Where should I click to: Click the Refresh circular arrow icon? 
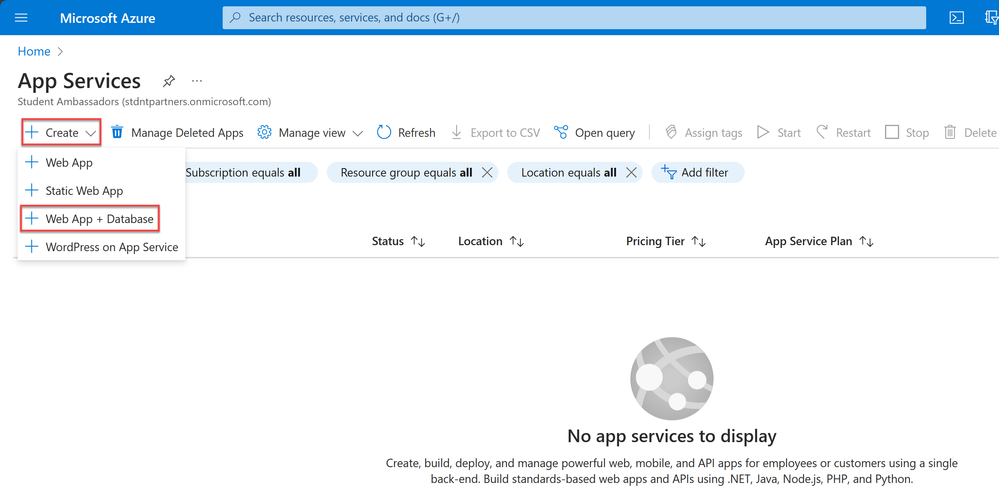pos(384,133)
